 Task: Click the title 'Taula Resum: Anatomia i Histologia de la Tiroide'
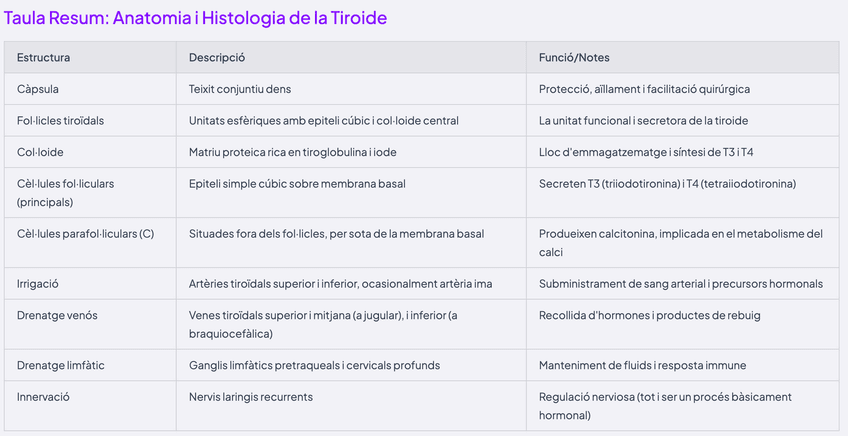click(196, 18)
